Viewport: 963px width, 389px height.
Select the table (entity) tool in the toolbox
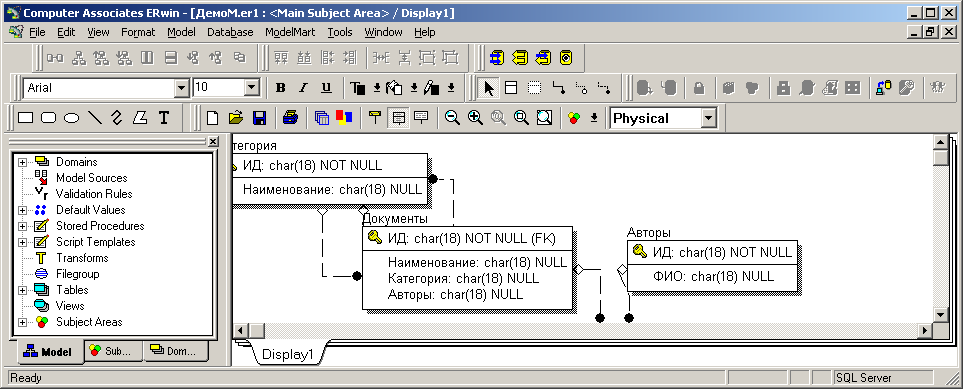pos(511,88)
